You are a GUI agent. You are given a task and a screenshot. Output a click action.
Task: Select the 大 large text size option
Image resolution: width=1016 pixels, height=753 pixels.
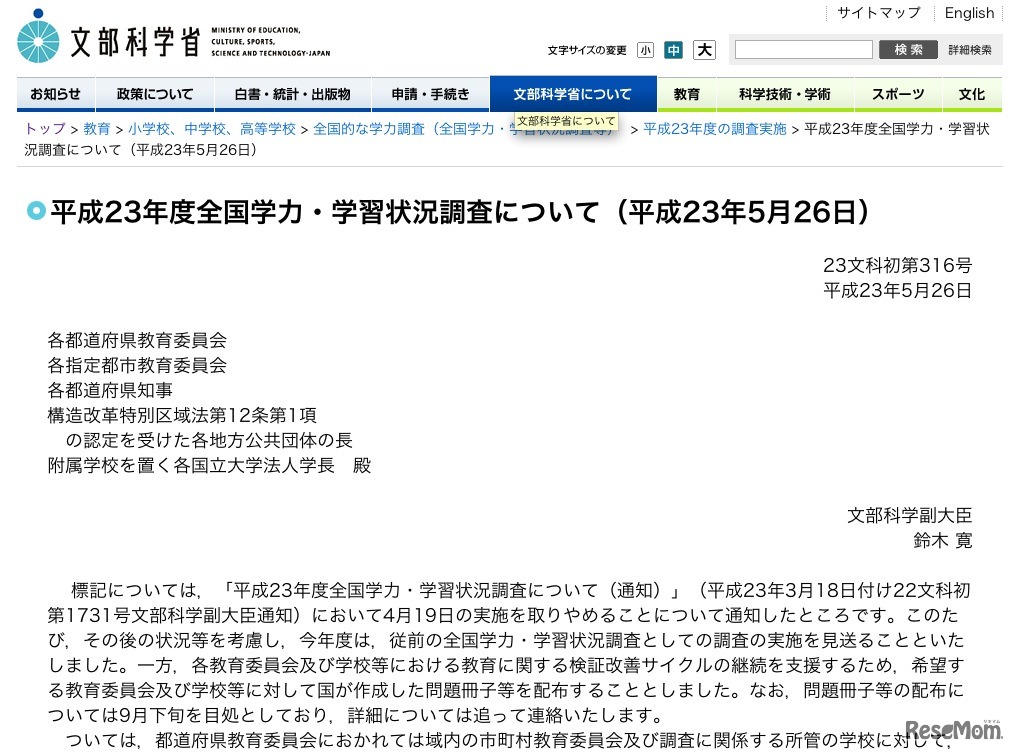pyautogui.click(x=704, y=49)
